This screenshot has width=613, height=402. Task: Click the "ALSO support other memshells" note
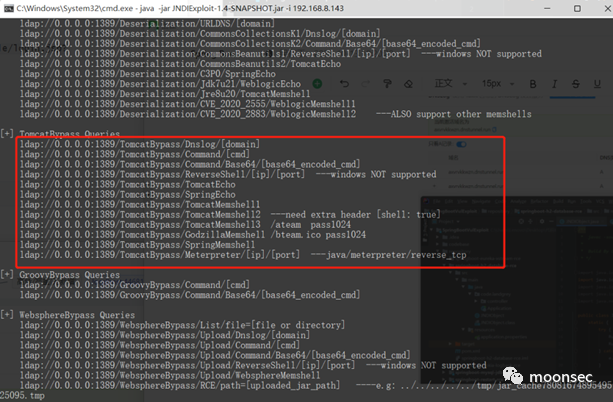[454, 114]
